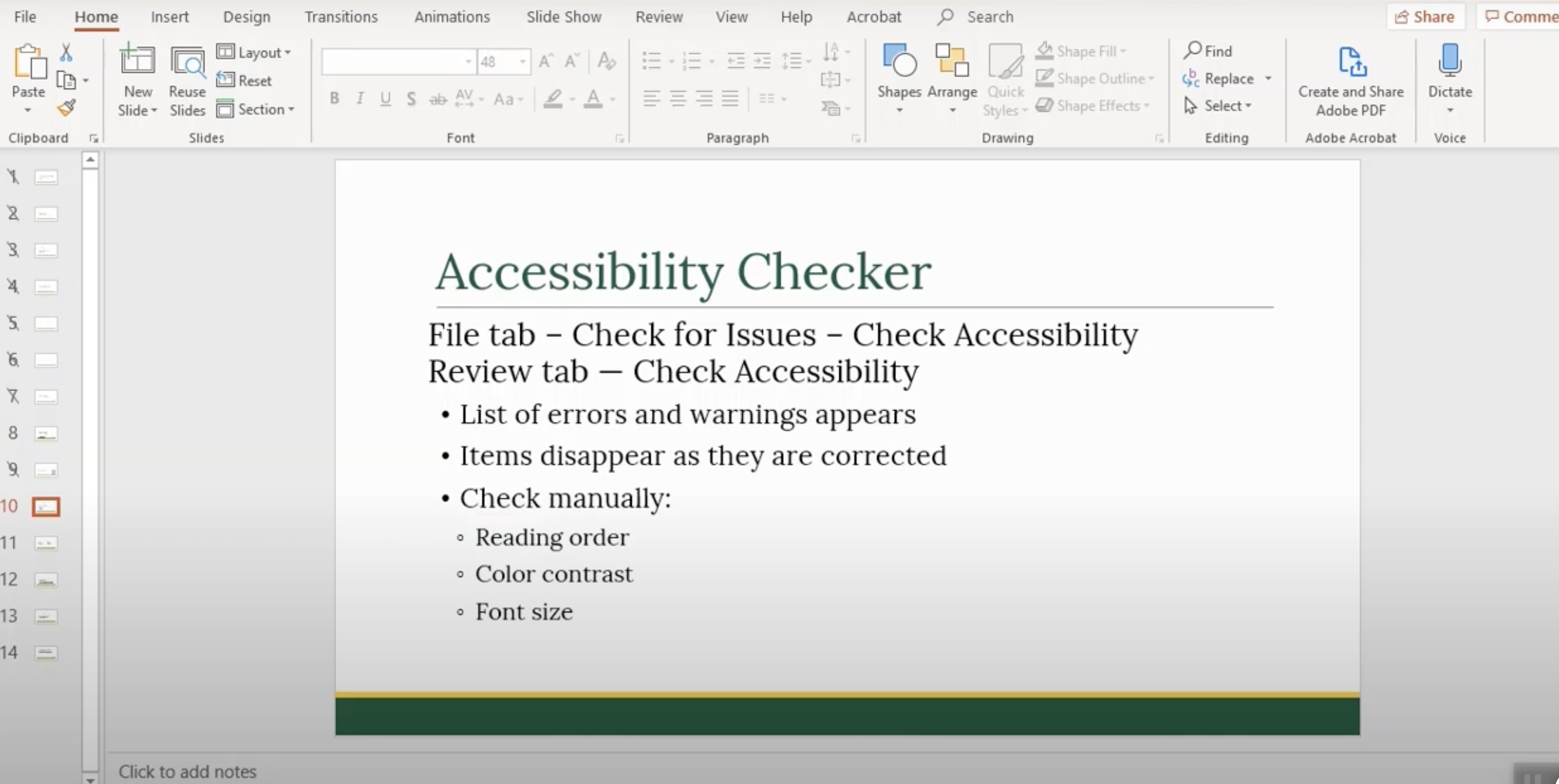Viewport: 1559px width, 784px height.
Task: Switch to the Insert tab
Action: click(x=170, y=17)
